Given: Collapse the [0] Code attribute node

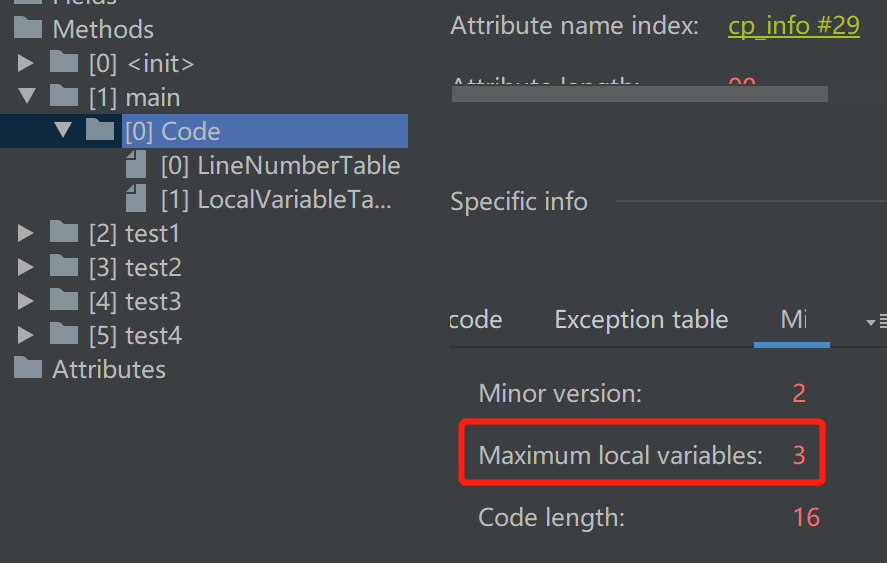Looking at the screenshot, I should click(x=63, y=130).
